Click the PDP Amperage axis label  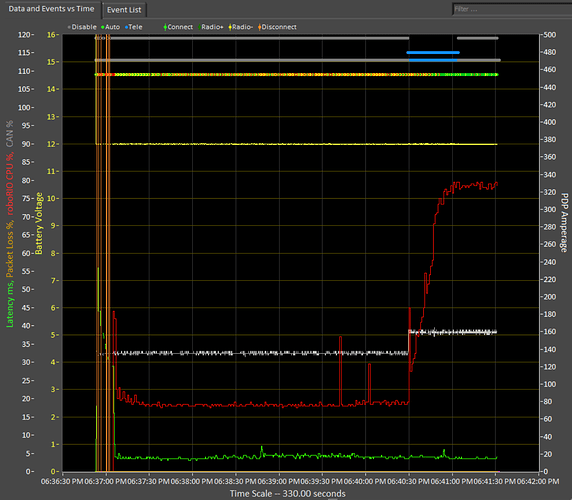(x=564, y=223)
